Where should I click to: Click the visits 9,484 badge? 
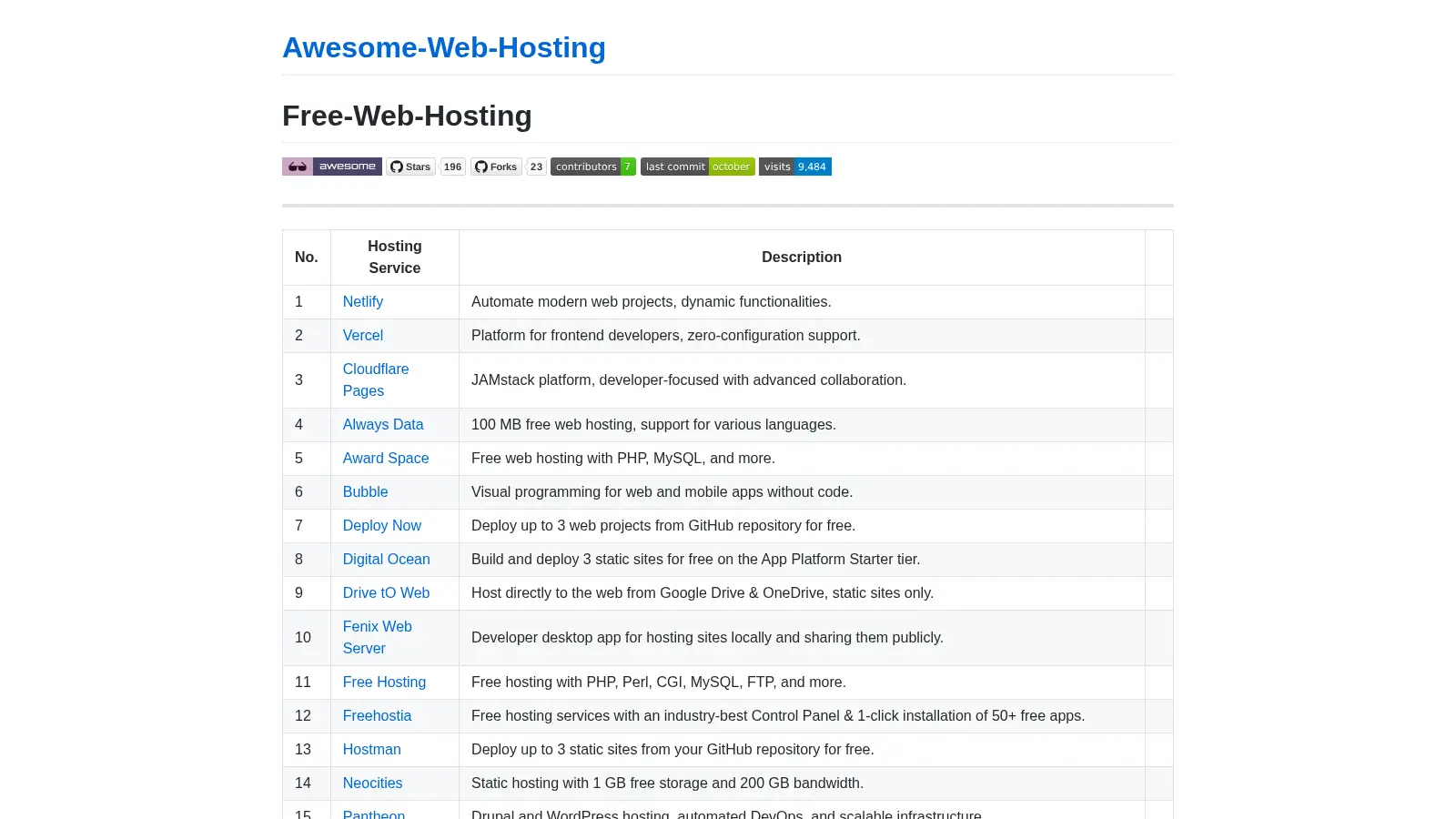click(x=795, y=167)
